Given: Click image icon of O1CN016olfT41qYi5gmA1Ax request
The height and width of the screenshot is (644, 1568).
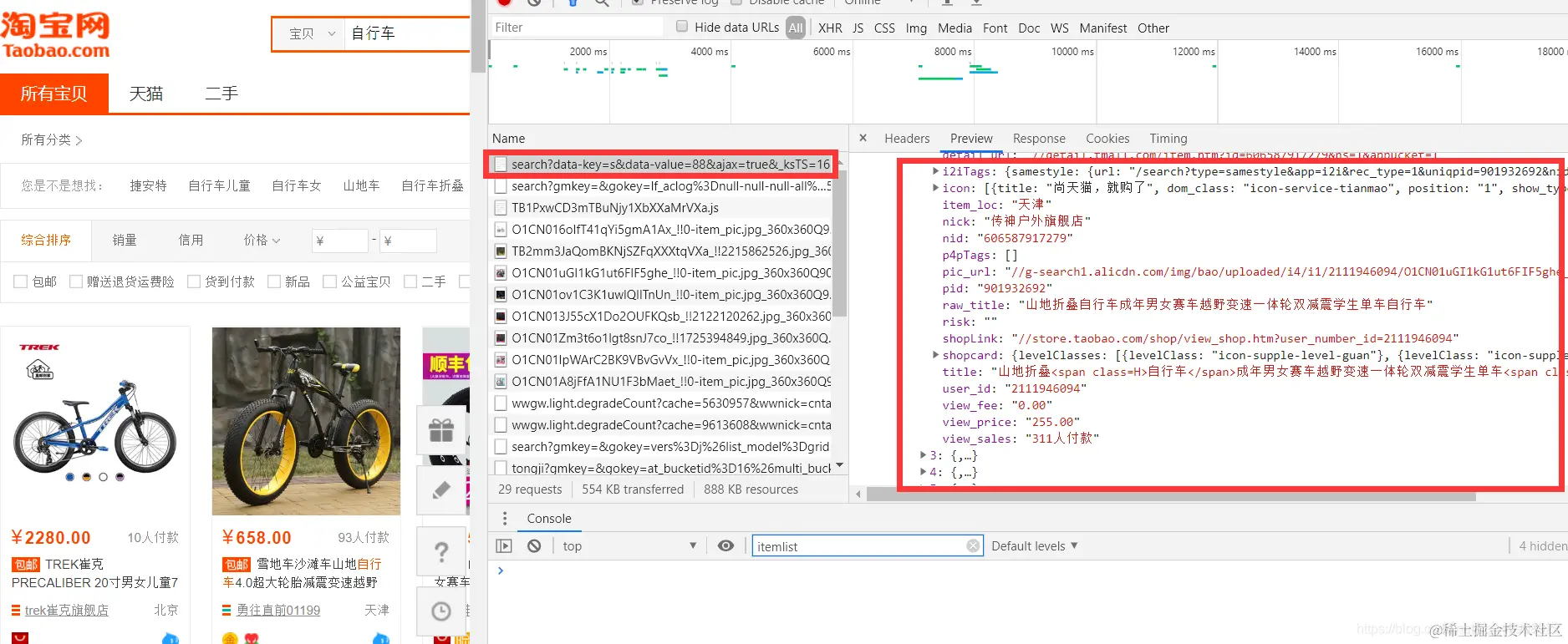Looking at the screenshot, I should (501, 230).
